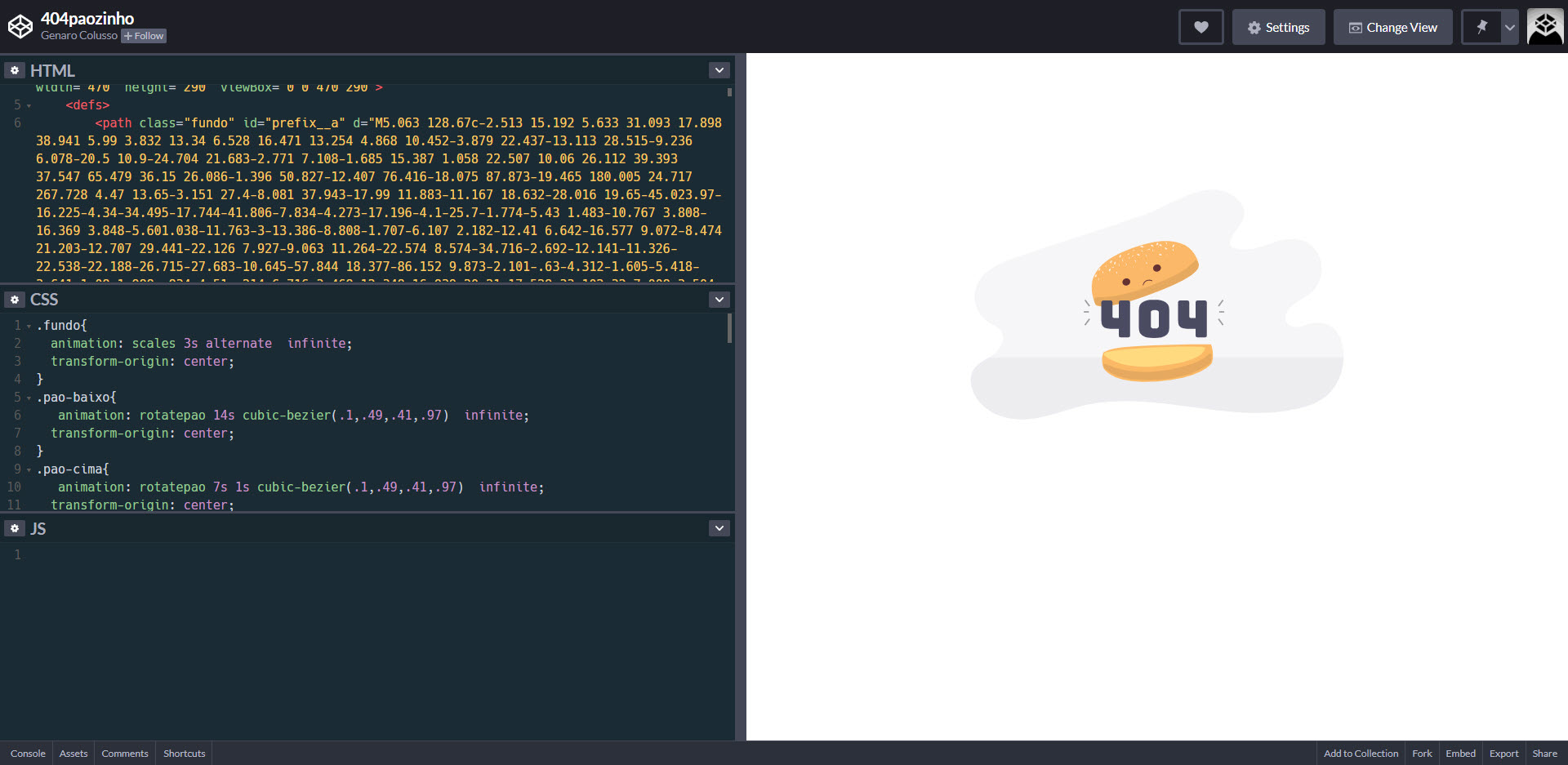The height and width of the screenshot is (765, 1568).
Task: Collapse the CSS editor panel
Action: pos(719,299)
